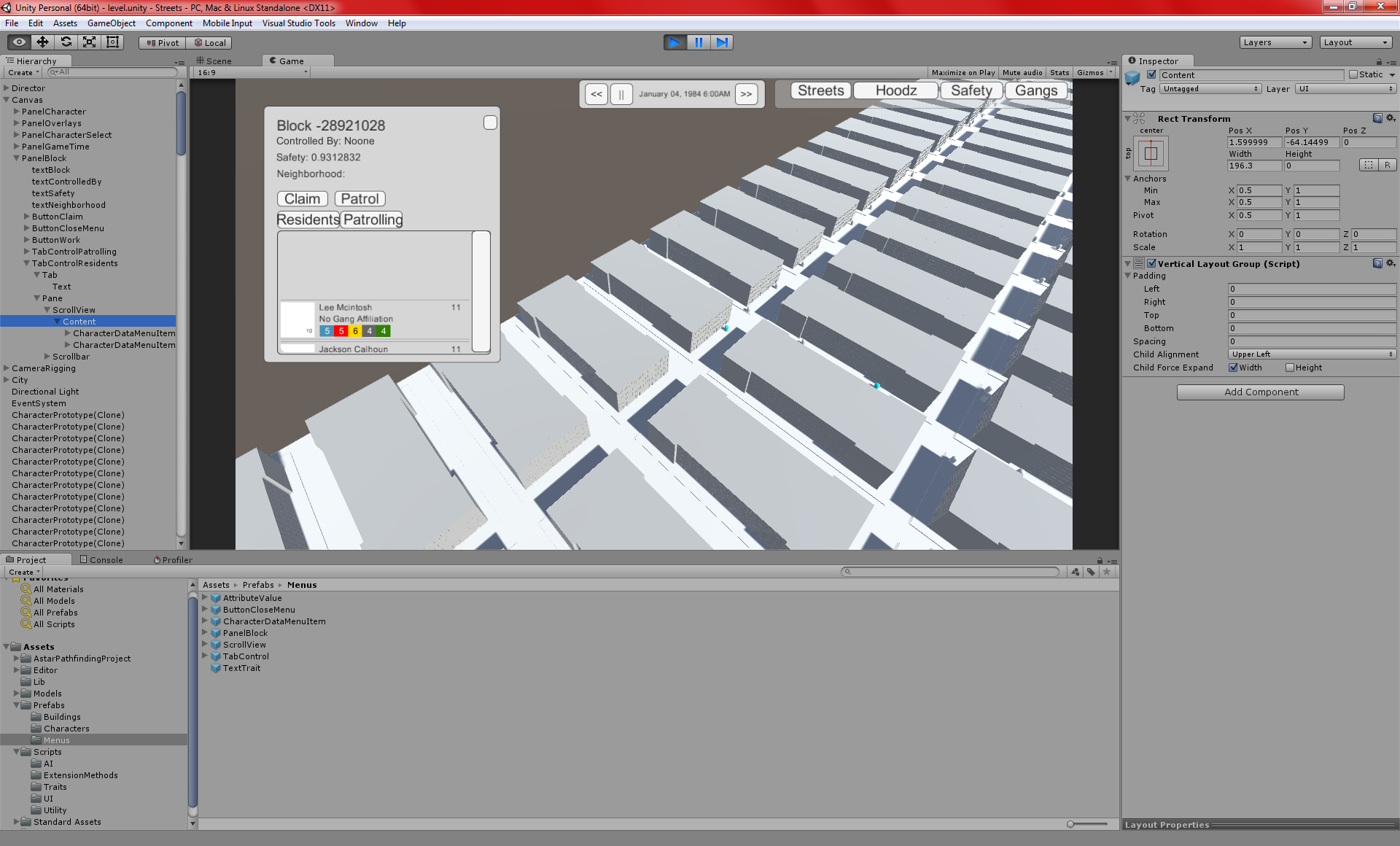This screenshot has height=846, width=1400.
Task: Open the 16:9 aspect ratio dropdown
Action: pos(252,72)
